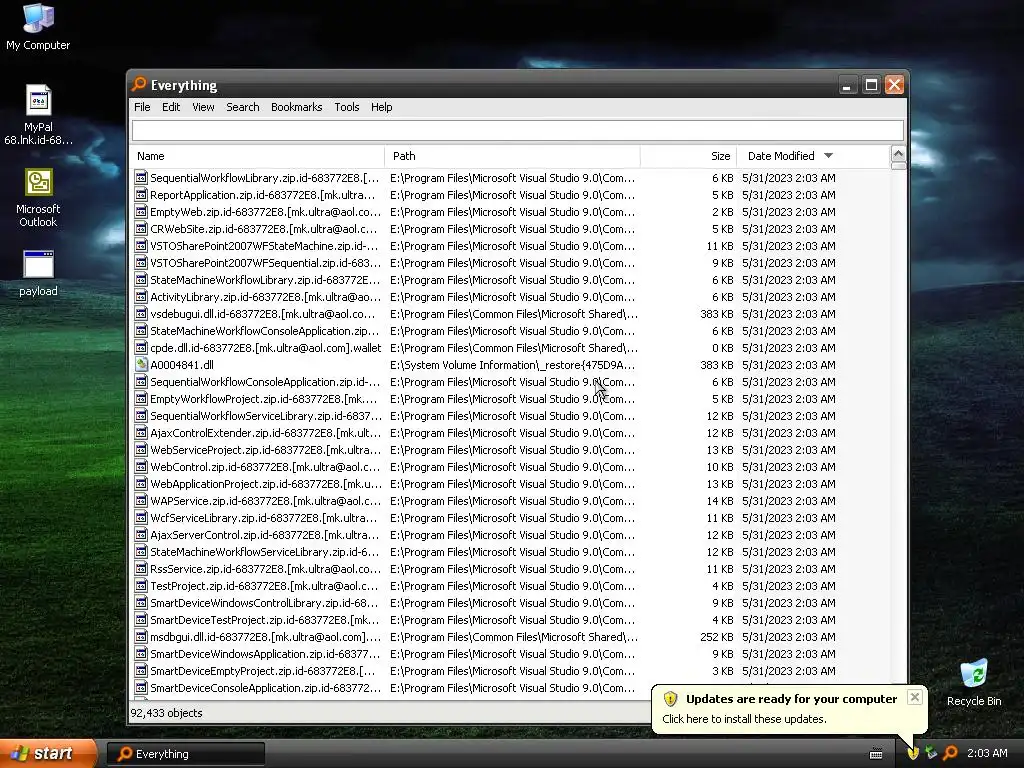Screen dimensions: 1024x768
Task: Select the SmartDeviceWindowsApplication.zip file row
Action: (511, 654)
